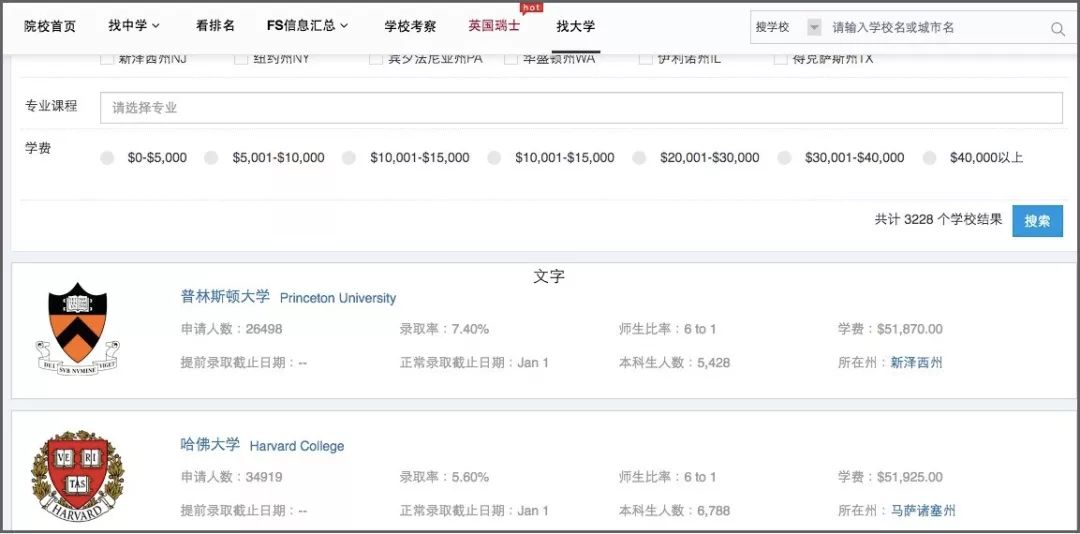The width and height of the screenshot is (1080, 534).
Task: Click Harvard acceptance rate 5.60%
Action: [470, 477]
